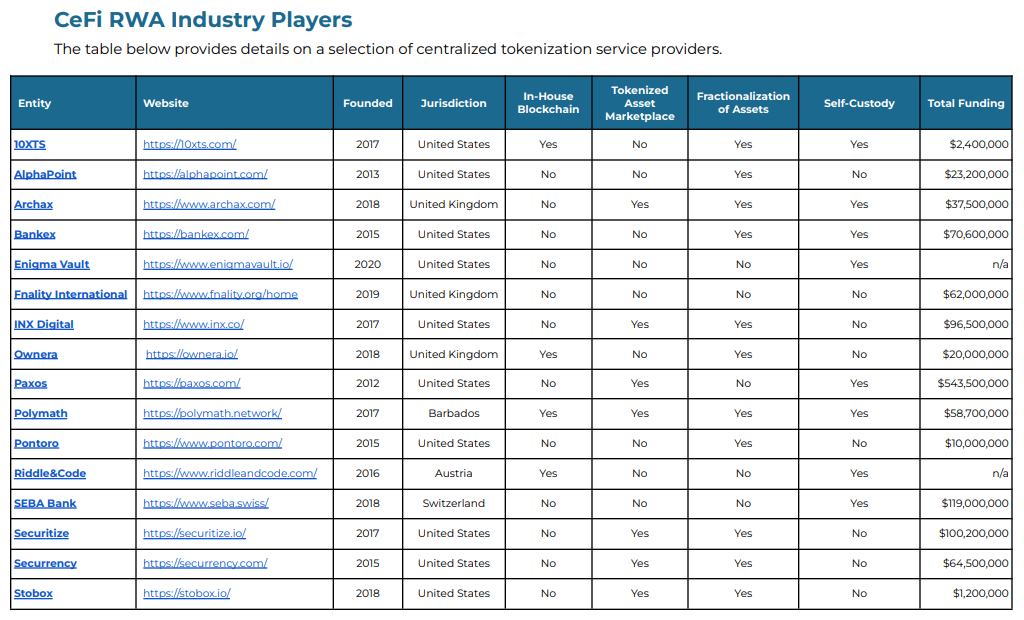This screenshot has height=620, width=1024.
Task: Visit the https://securitize.io/ website link
Action: click(x=195, y=534)
